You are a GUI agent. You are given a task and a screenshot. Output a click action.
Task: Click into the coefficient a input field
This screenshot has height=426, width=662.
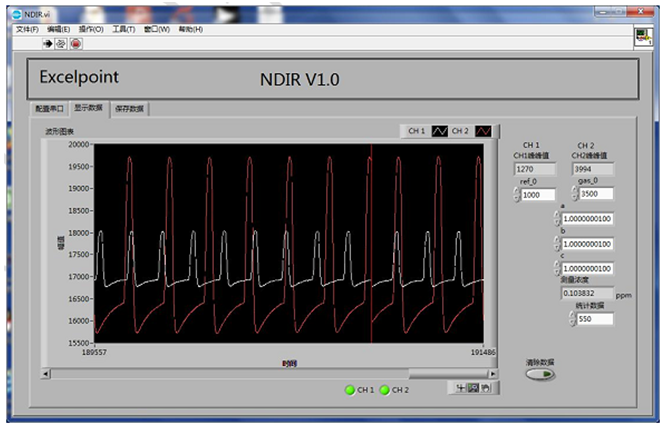[x=587, y=219]
